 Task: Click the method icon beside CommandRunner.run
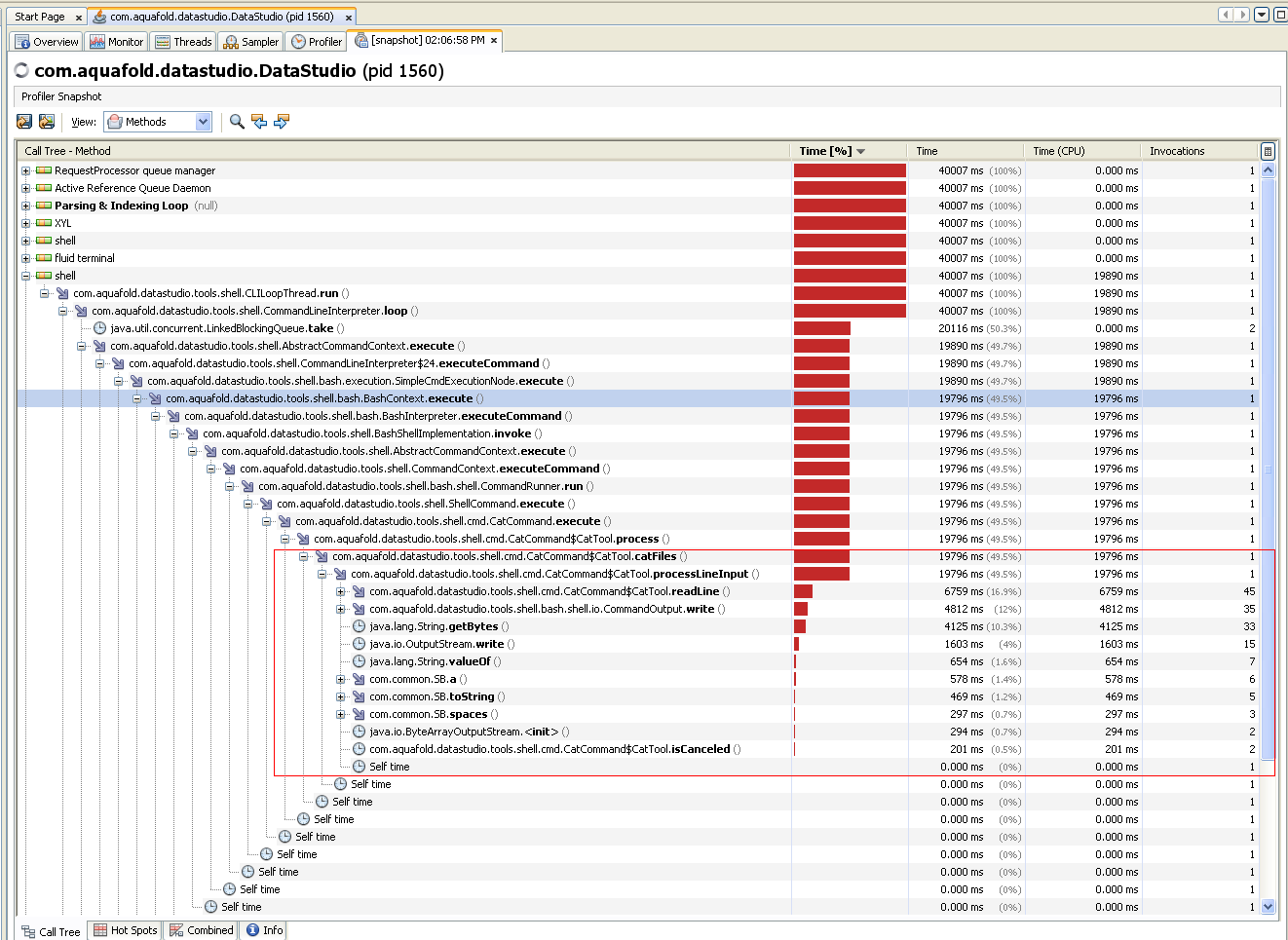click(x=247, y=486)
